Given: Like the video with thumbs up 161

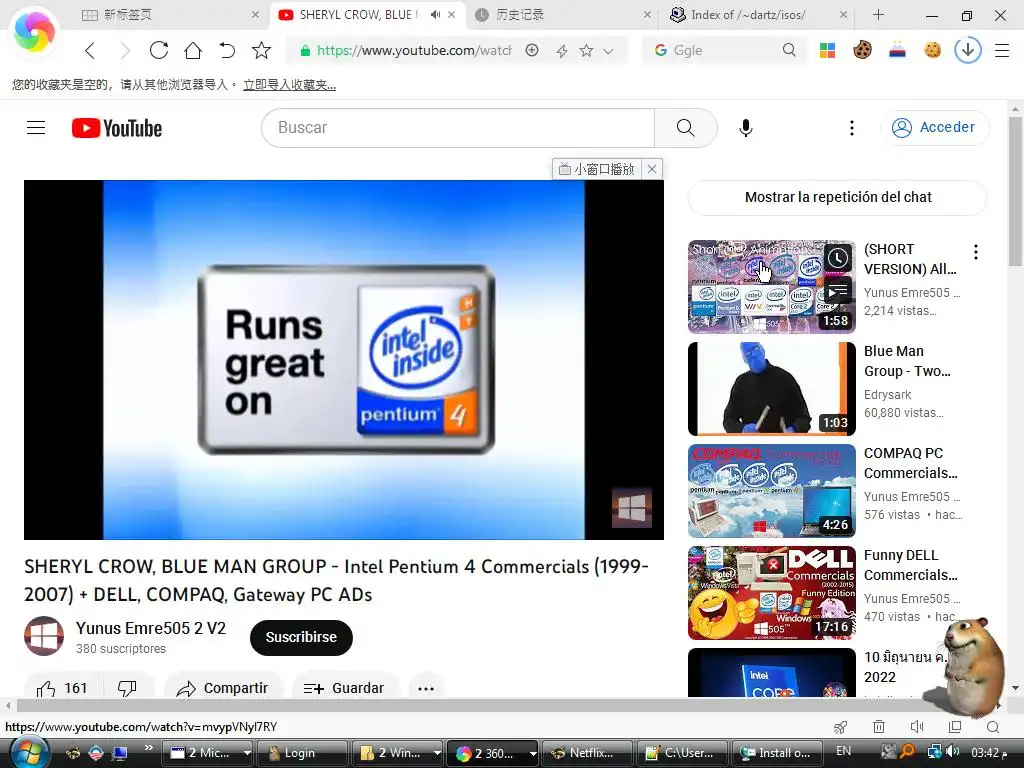Looking at the screenshot, I should pyautogui.click(x=62, y=688).
